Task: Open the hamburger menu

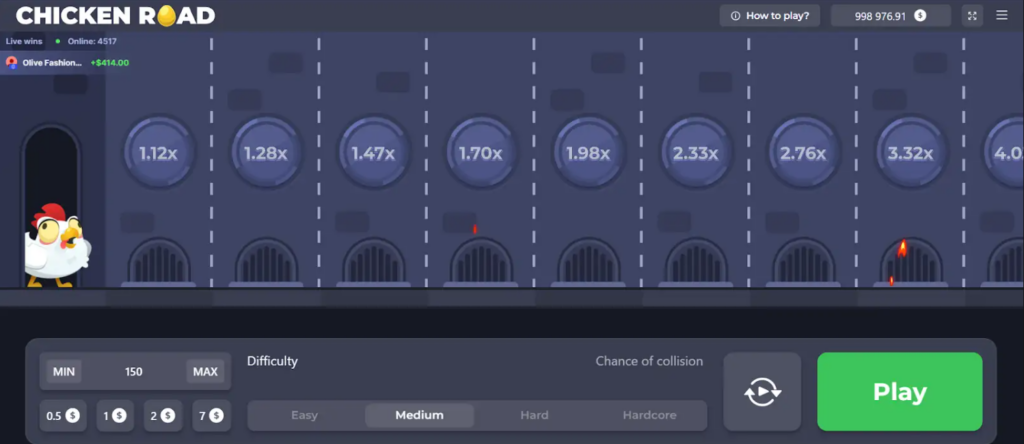Action: [1001, 16]
